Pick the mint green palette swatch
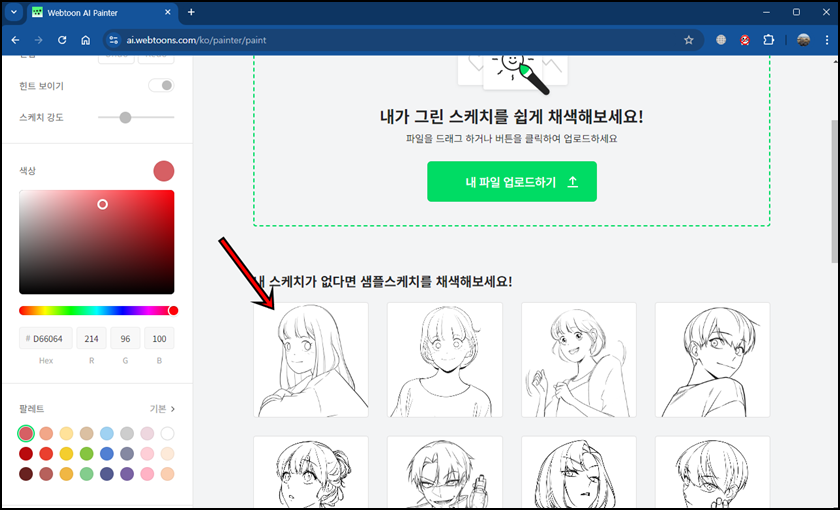Image resolution: width=840 pixels, height=510 pixels. (x=86, y=474)
